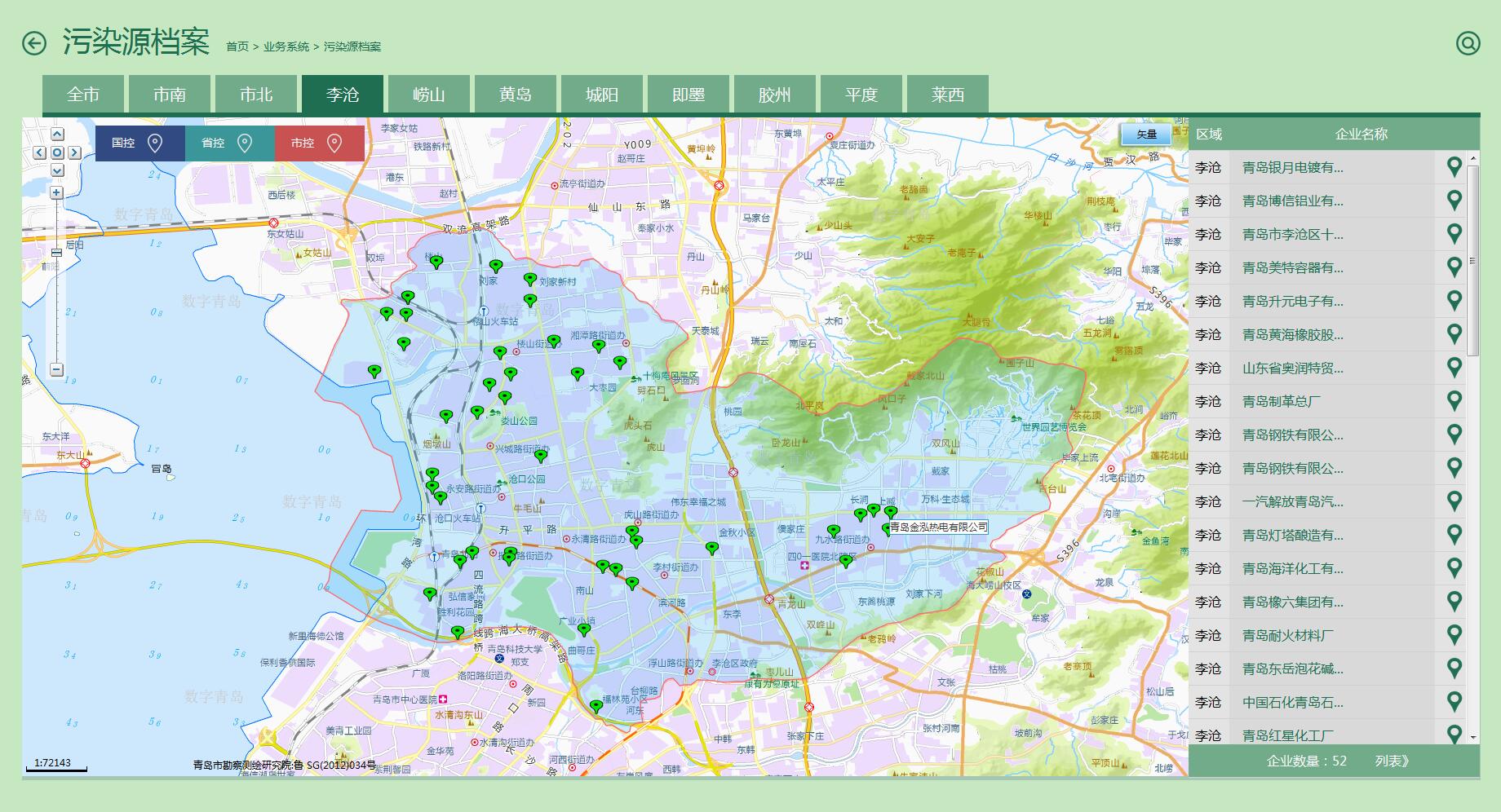
Task: Open the 业务系统 breadcrumb link
Action: [x=286, y=46]
